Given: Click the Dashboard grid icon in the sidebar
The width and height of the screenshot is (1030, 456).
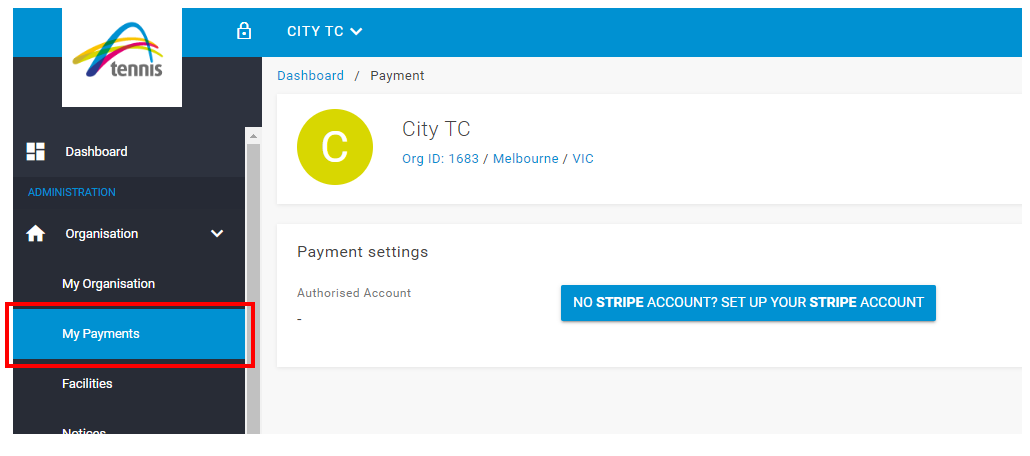Looking at the screenshot, I should (35, 151).
